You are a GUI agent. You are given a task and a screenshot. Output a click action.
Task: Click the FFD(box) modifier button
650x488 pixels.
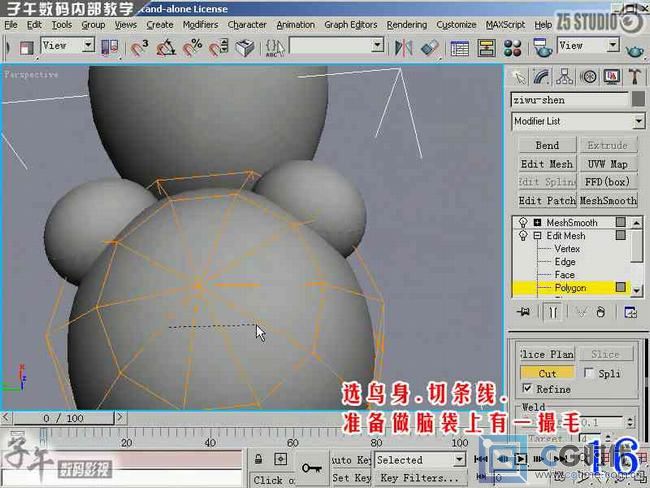(x=608, y=182)
